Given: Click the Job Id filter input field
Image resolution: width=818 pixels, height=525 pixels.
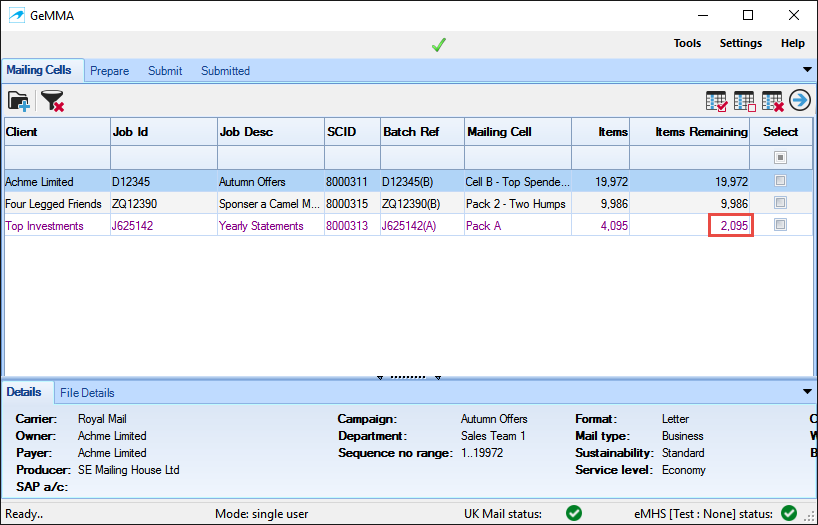Looking at the screenshot, I should click(164, 157).
